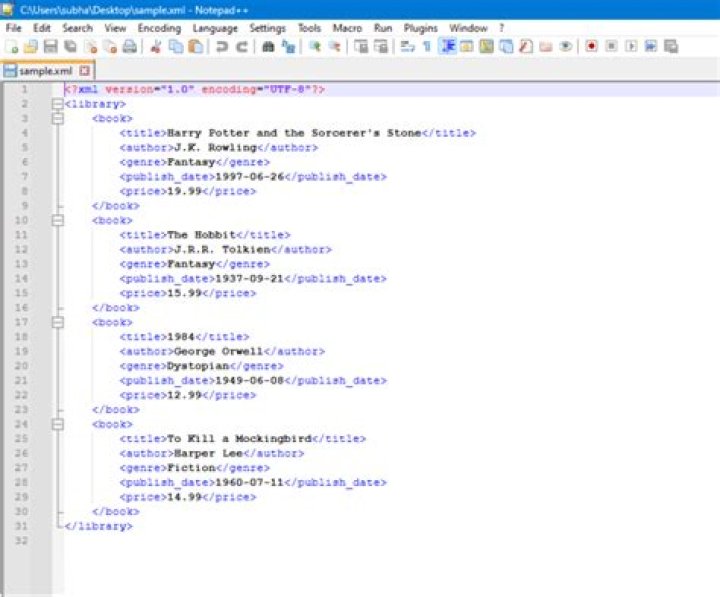The height and width of the screenshot is (597, 720).
Task: Open the User Defined Language icon
Action: 467,46
